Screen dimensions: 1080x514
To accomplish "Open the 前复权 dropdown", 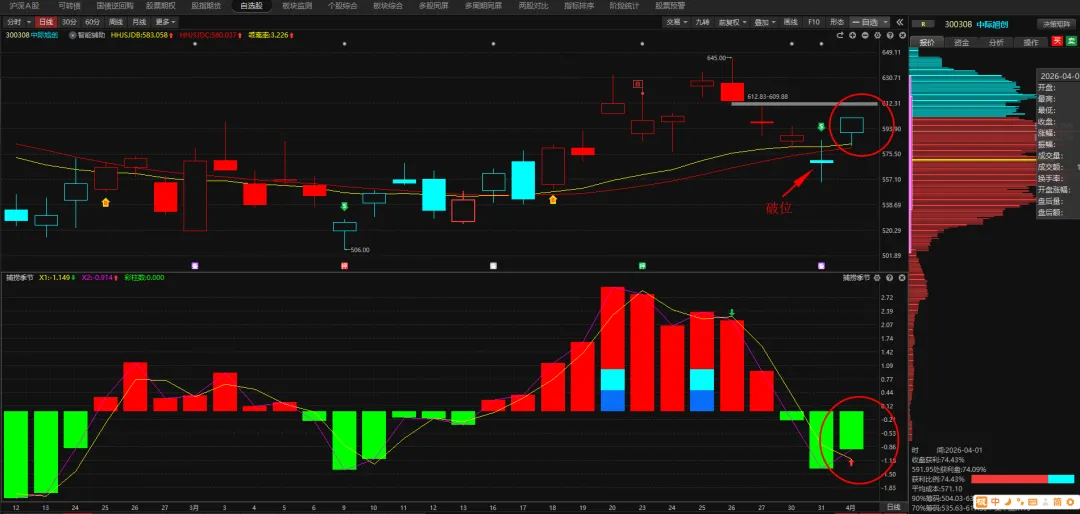I will (x=733, y=22).
